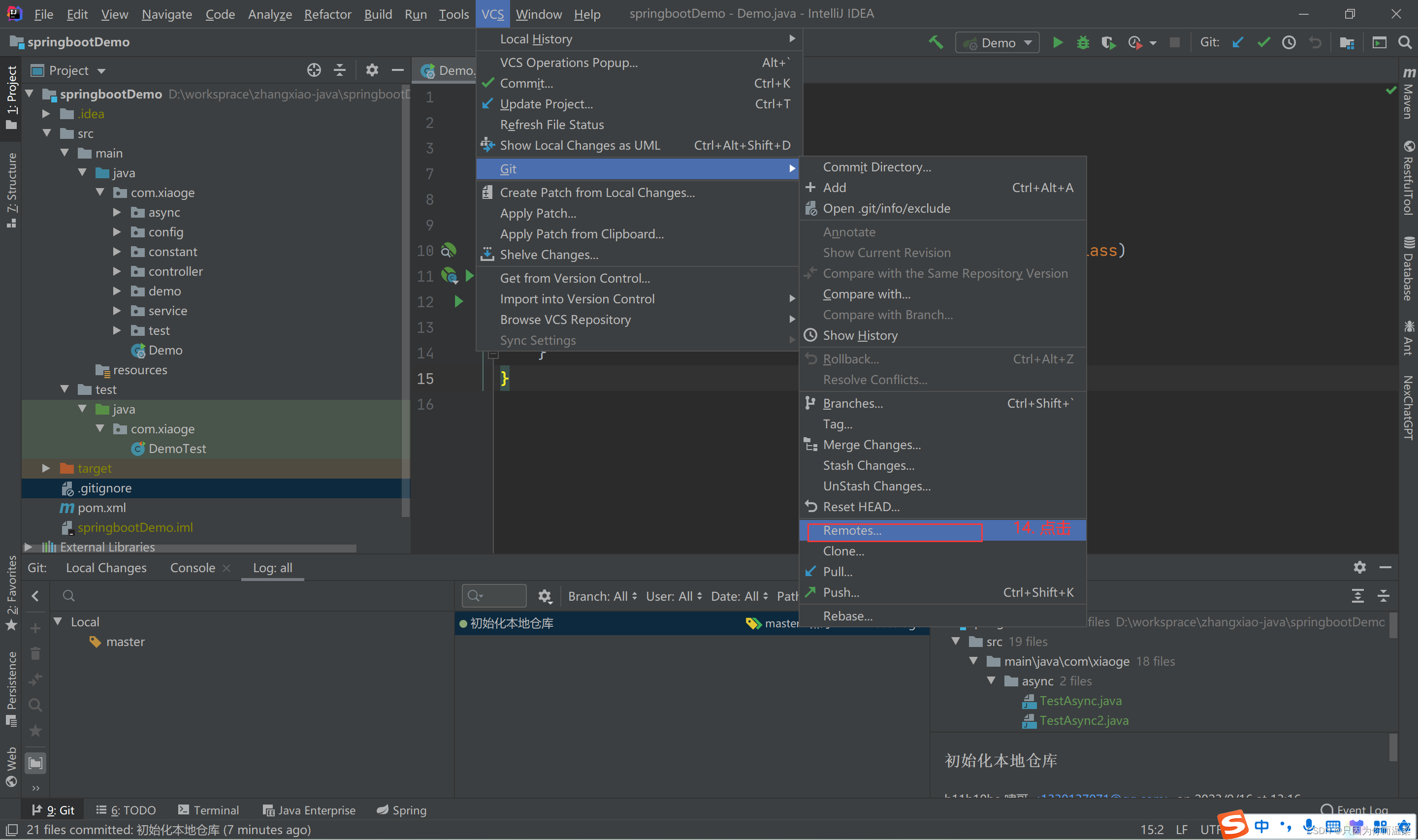Open Project Structure icon in toolbar
This screenshot has height=840, width=1418.
pyautogui.click(x=1347, y=42)
